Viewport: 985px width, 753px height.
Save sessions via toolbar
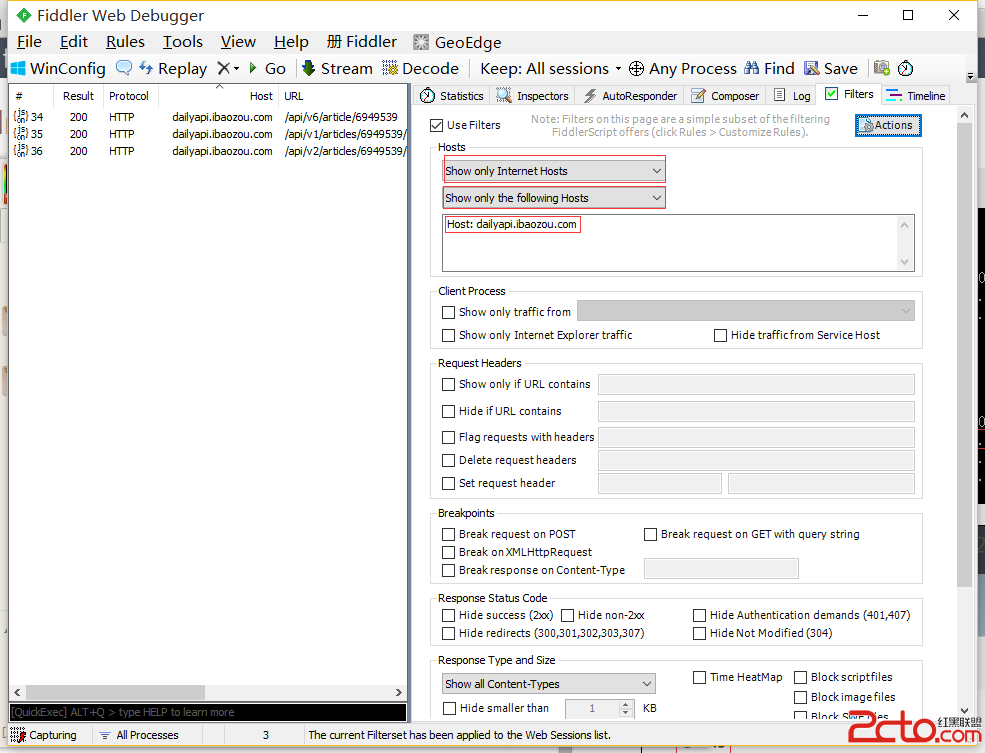click(831, 68)
